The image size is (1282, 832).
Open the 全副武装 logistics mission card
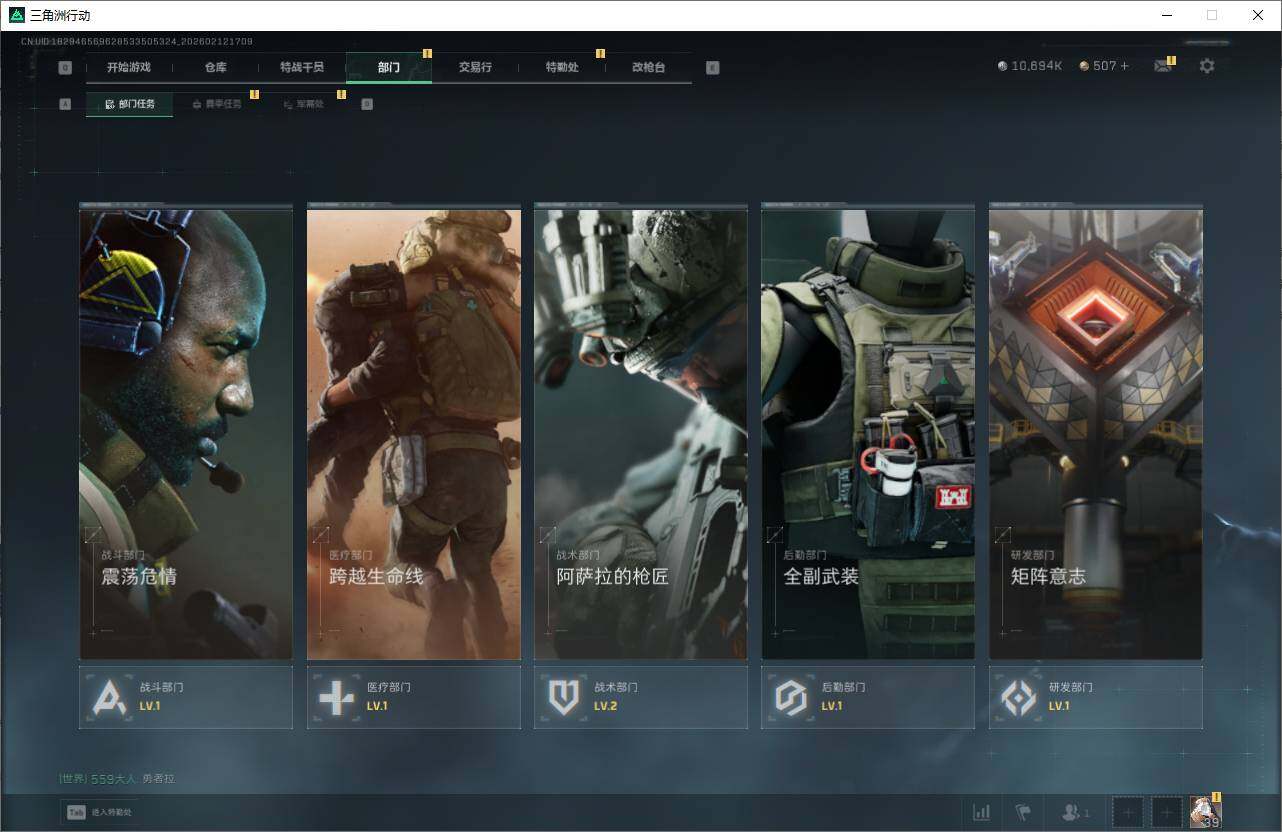[868, 433]
